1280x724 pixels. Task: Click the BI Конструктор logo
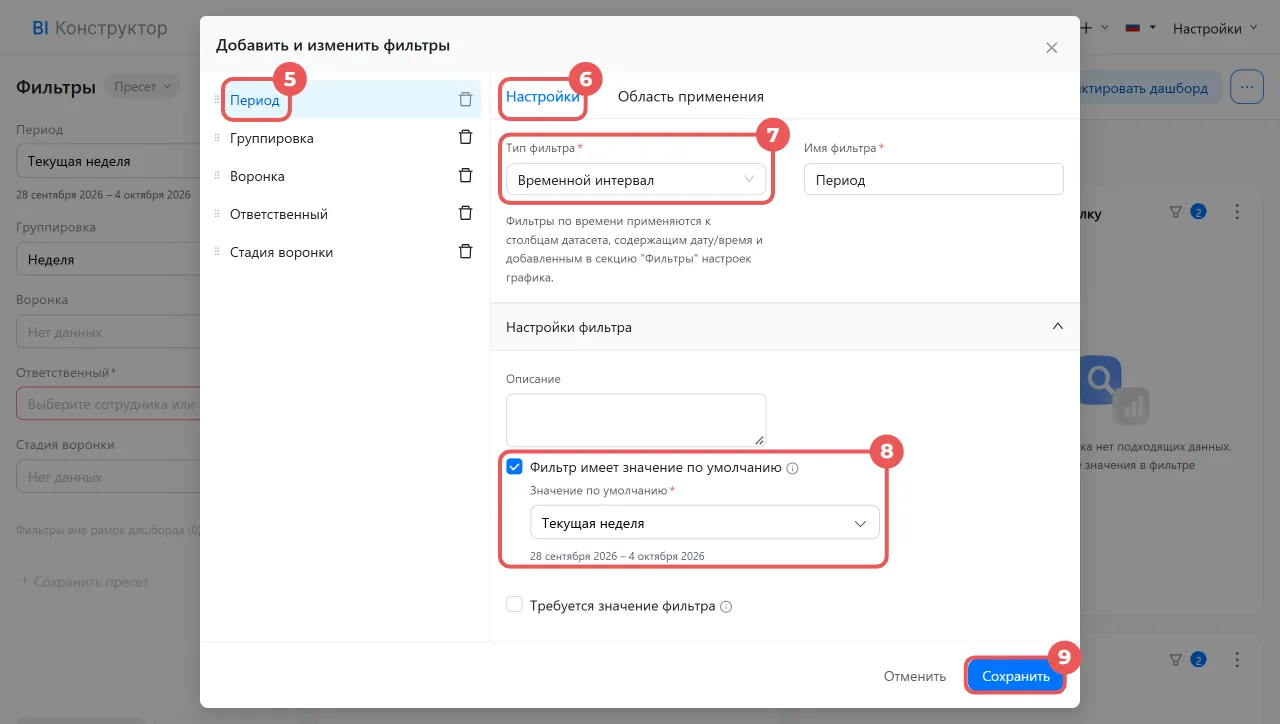pyautogui.click(x=100, y=28)
